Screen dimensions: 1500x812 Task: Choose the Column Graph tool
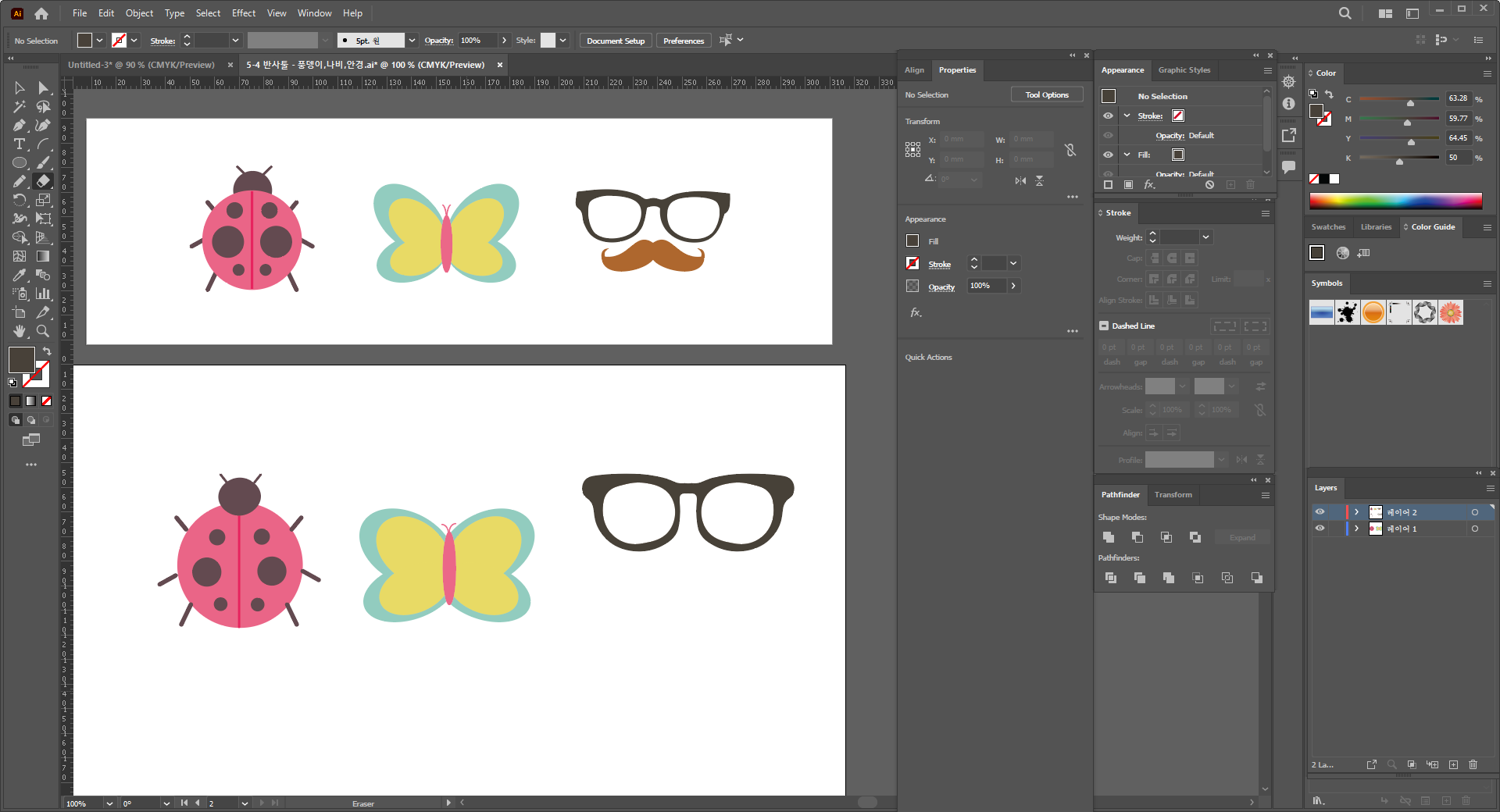[43, 294]
